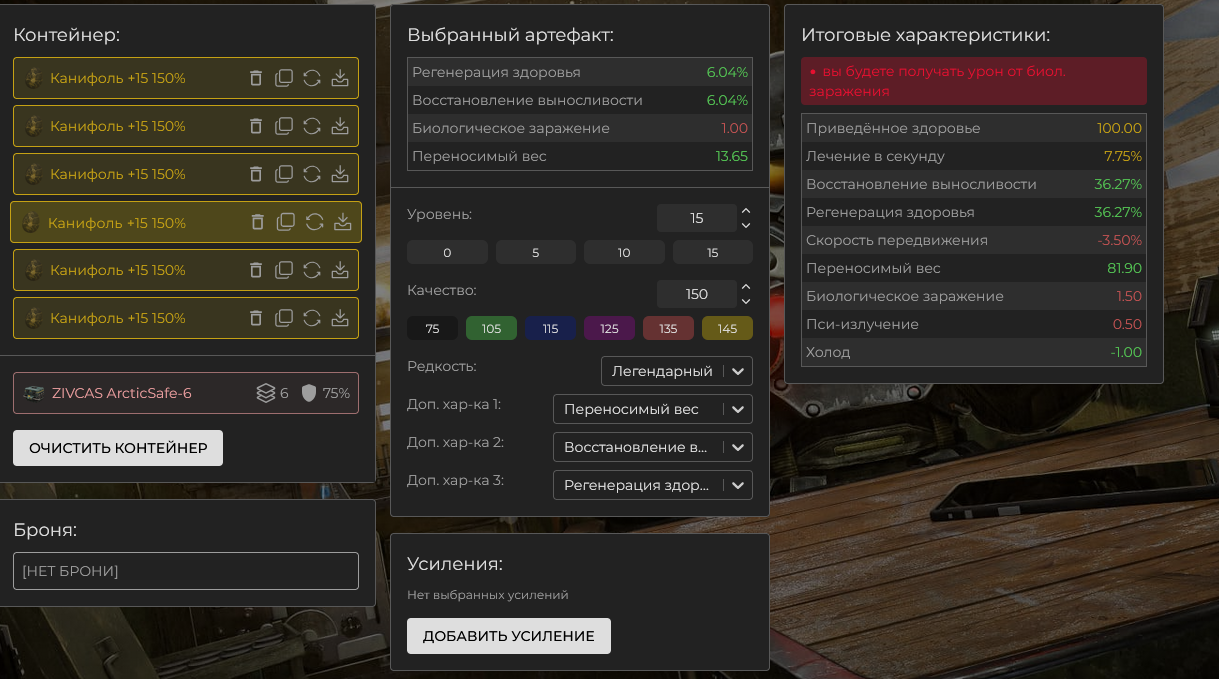Viewport: 1219px width, 679px height.
Task: Delete the last Канифоль artifact with its trash icon
Action: [256, 318]
